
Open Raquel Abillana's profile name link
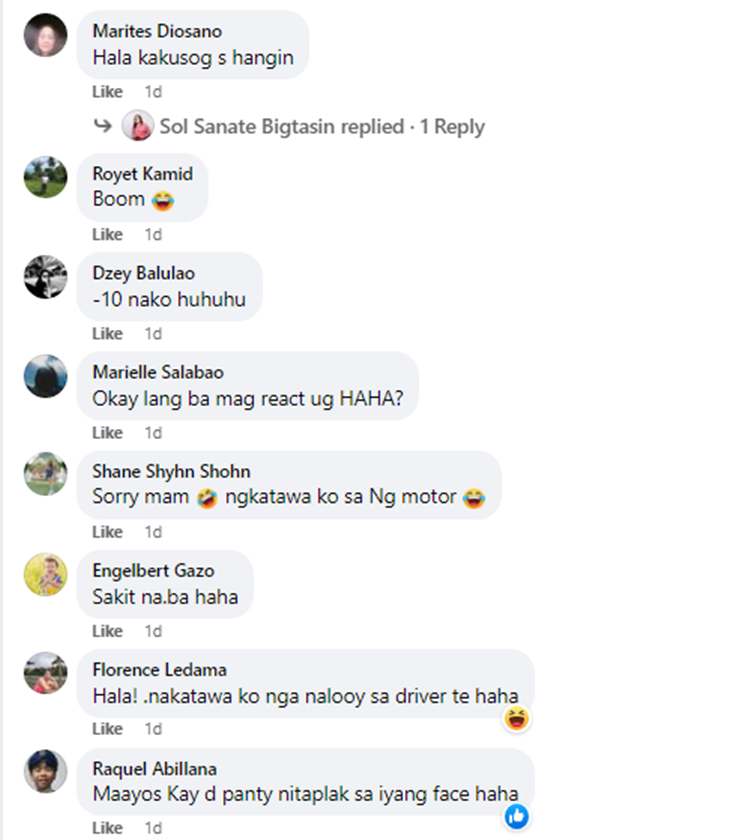pos(154,769)
